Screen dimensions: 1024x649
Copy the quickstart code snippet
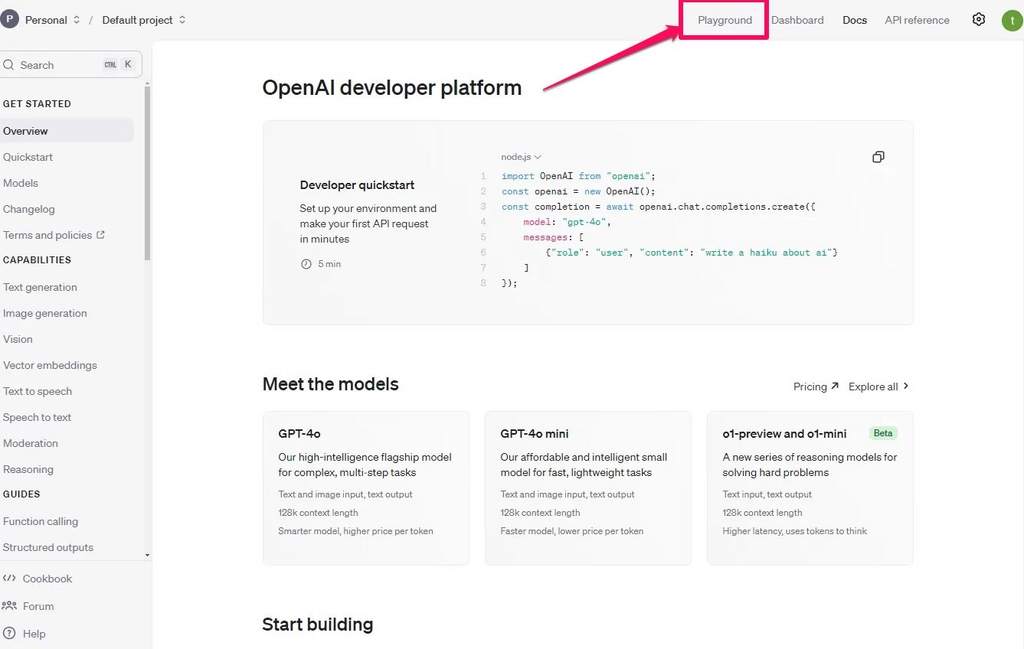878,157
